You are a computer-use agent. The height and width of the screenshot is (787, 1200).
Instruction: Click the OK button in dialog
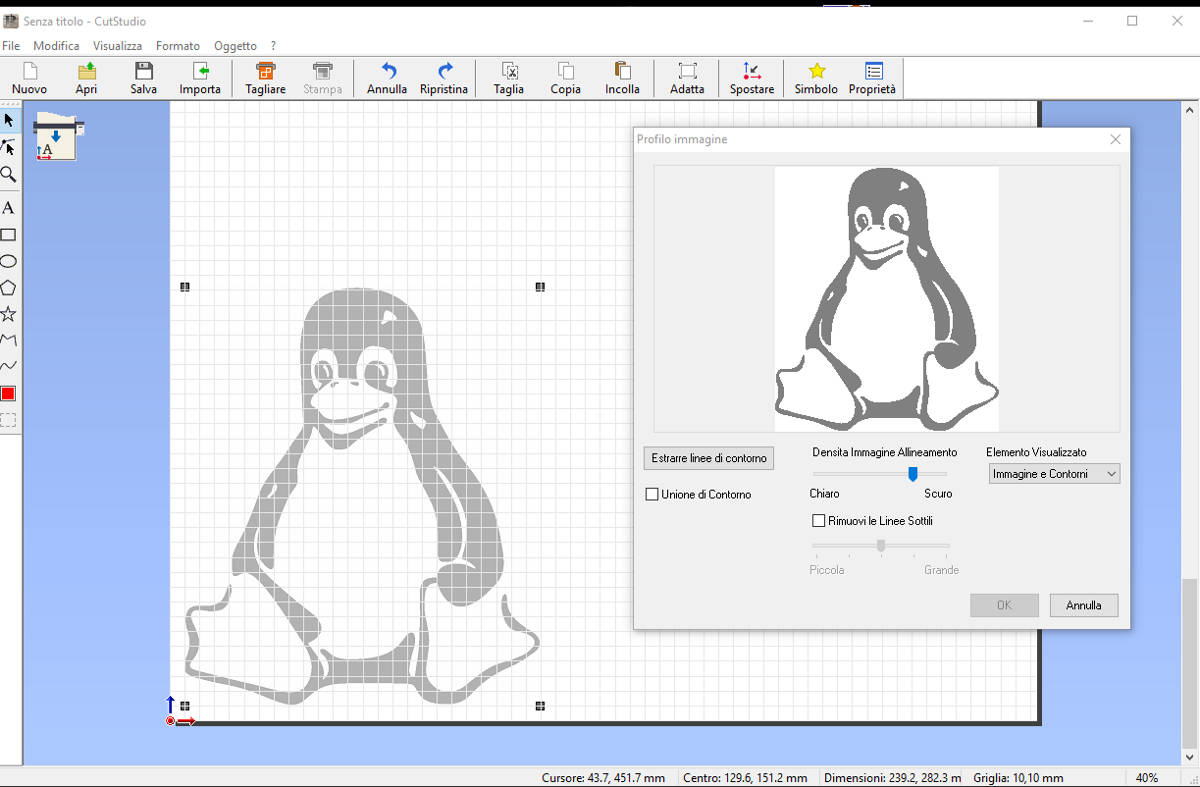1004,605
